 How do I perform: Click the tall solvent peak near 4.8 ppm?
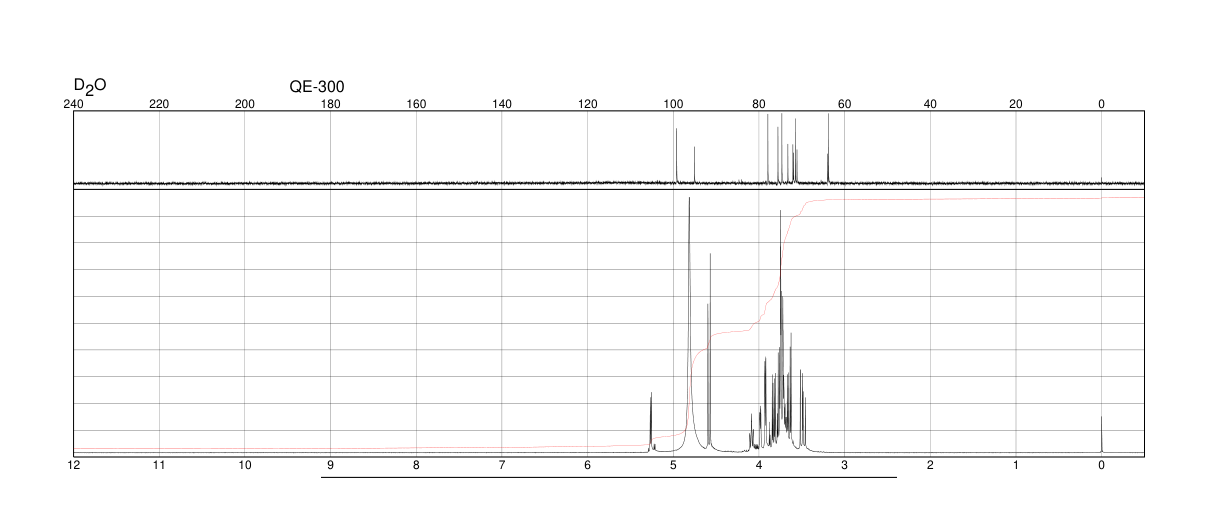click(x=690, y=325)
